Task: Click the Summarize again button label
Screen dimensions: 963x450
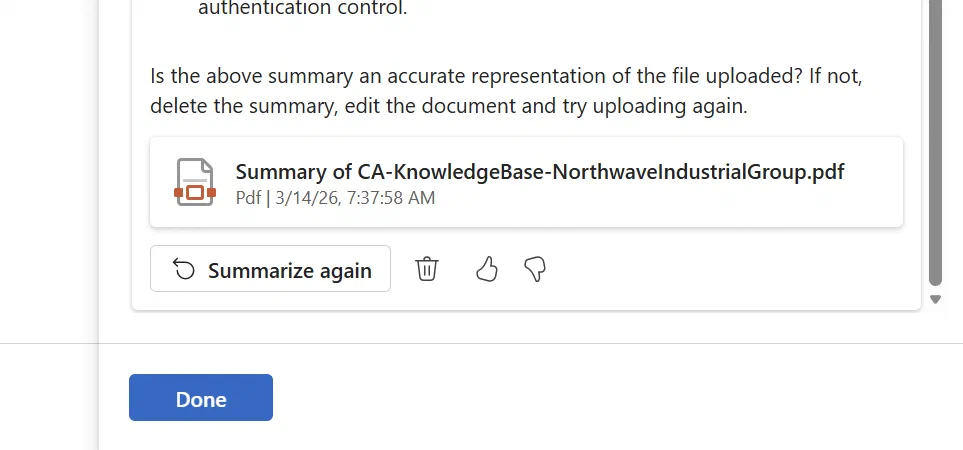Action: coord(289,270)
